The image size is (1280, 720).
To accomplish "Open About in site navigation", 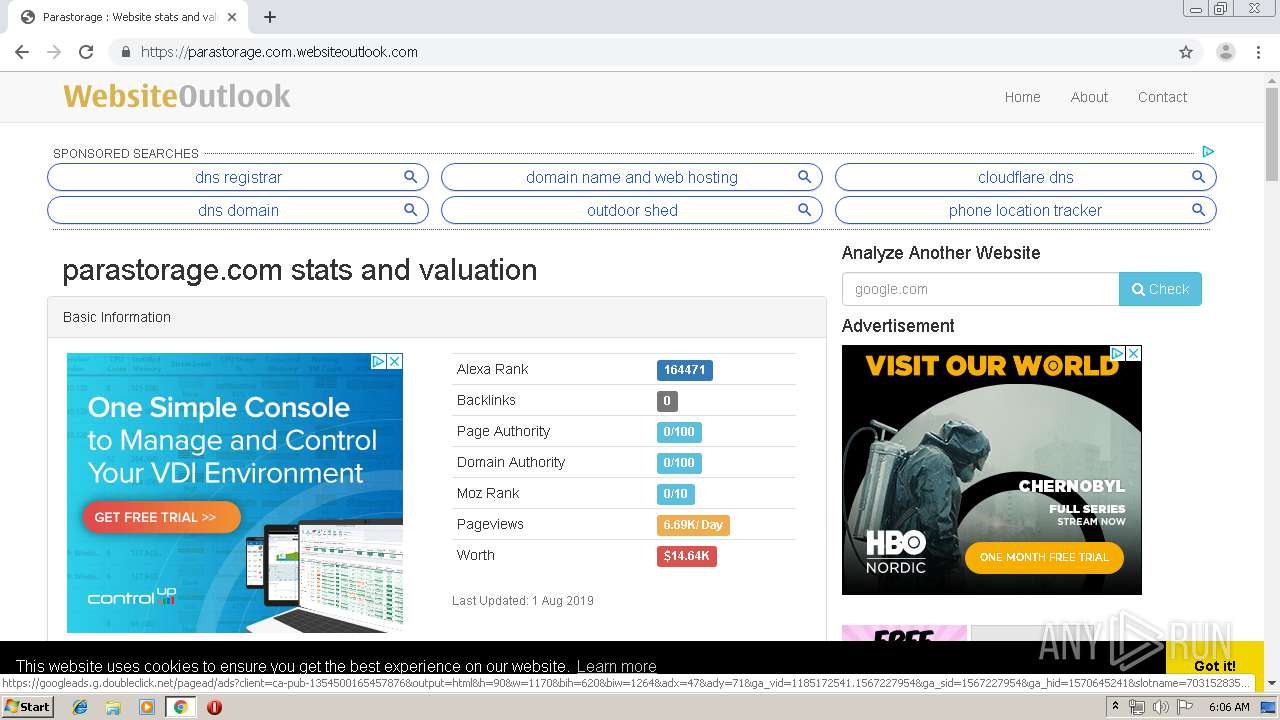I will 1089,97.
